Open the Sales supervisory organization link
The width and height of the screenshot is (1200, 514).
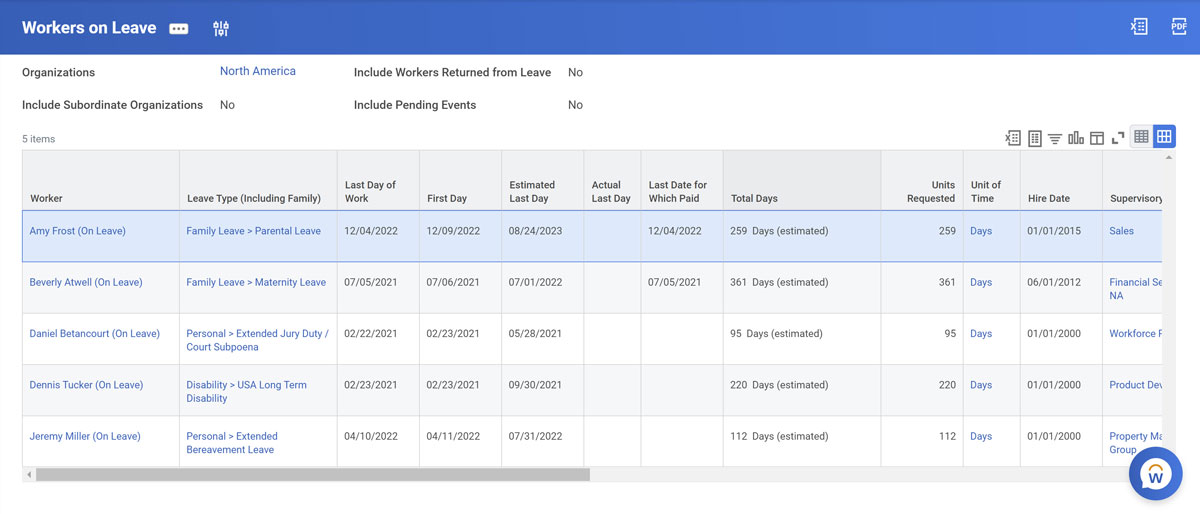coord(1122,231)
